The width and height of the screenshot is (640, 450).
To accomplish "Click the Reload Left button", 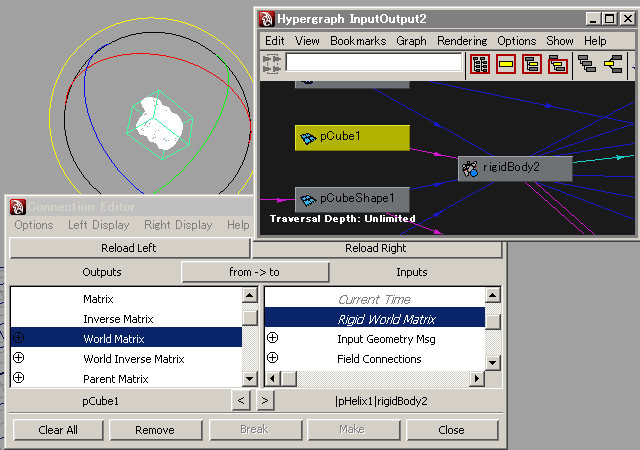I will (129, 248).
